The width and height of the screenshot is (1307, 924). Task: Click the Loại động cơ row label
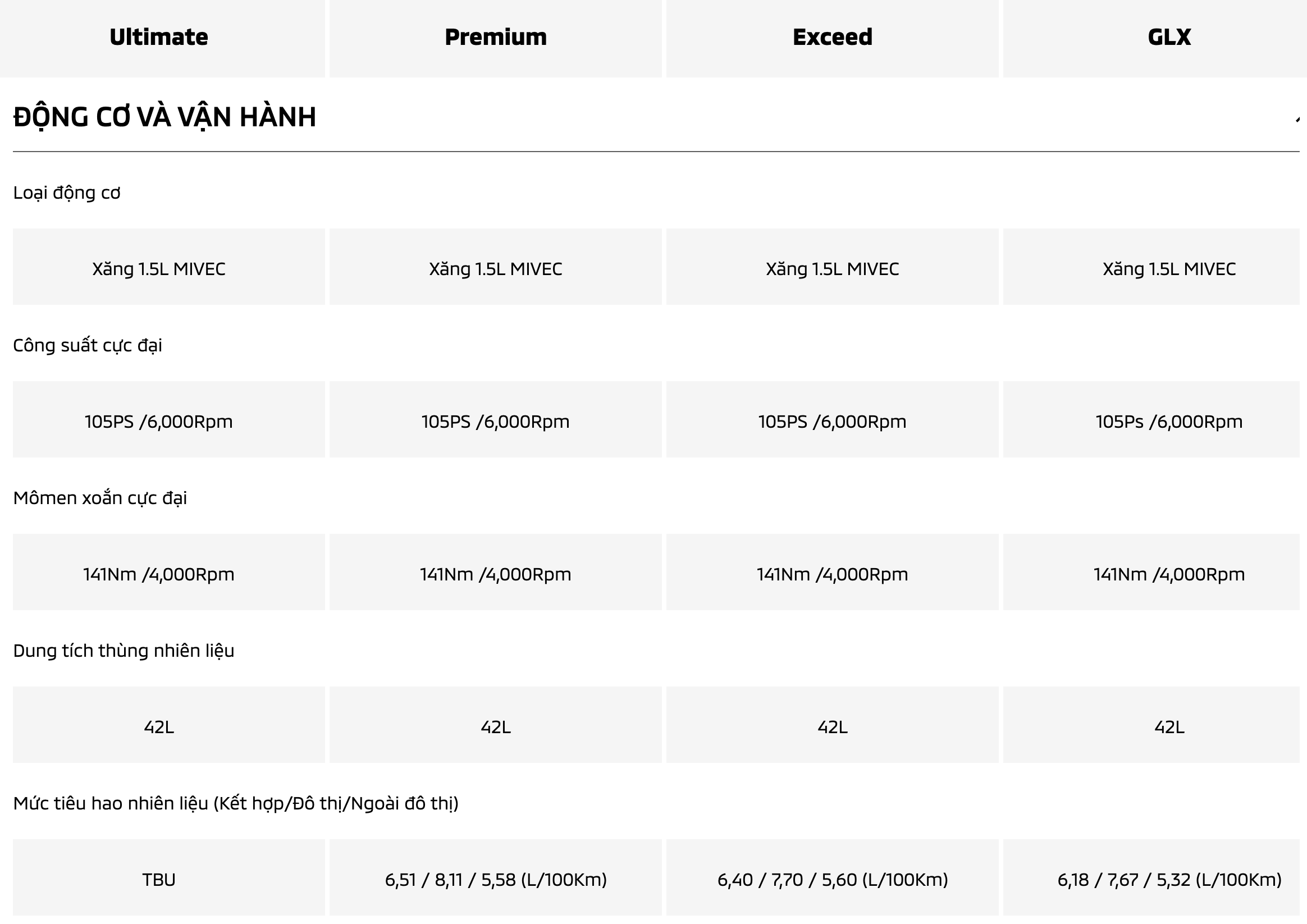[x=67, y=193]
